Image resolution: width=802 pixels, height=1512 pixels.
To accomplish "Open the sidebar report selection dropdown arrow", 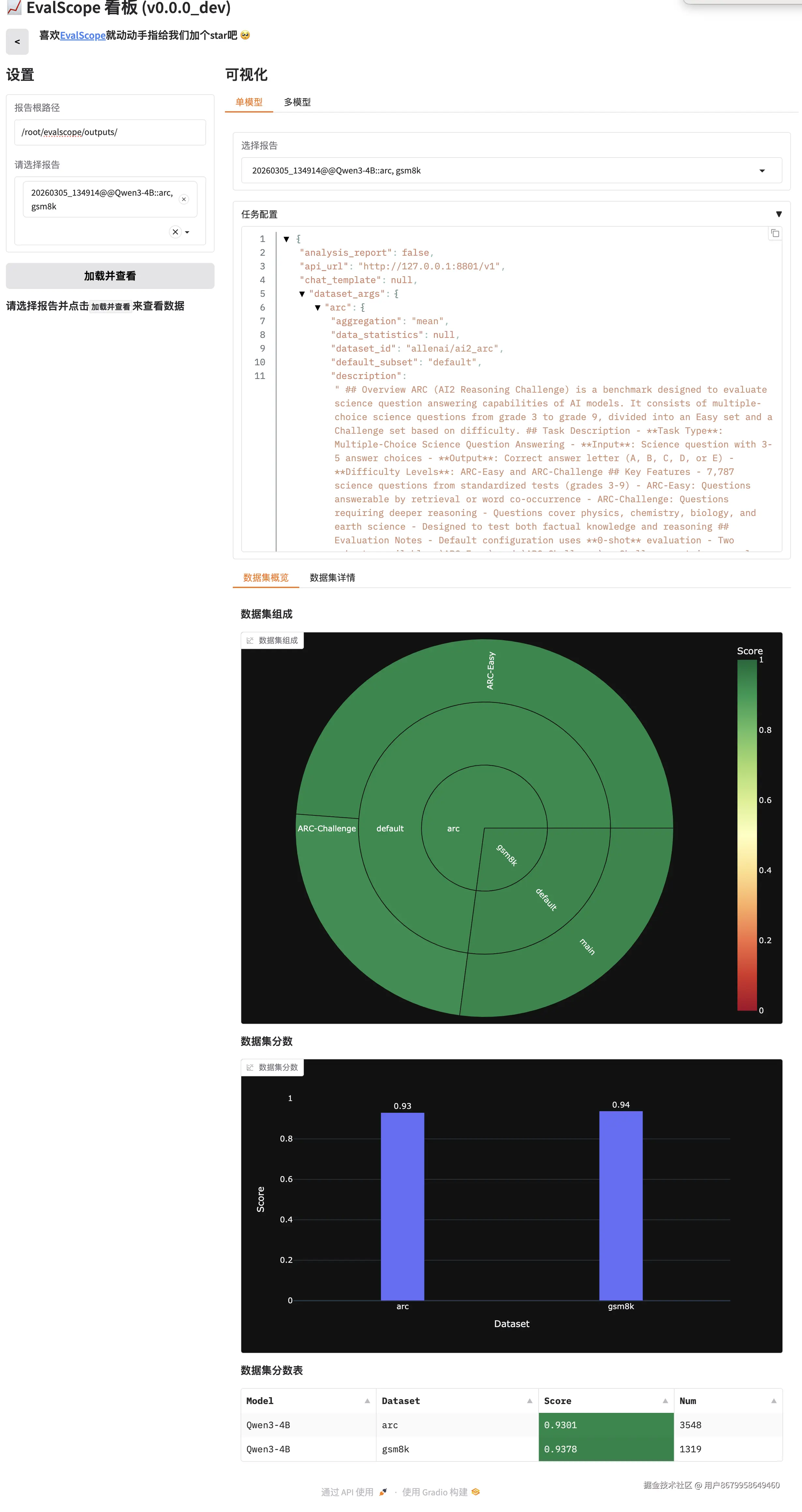I will point(187,232).
